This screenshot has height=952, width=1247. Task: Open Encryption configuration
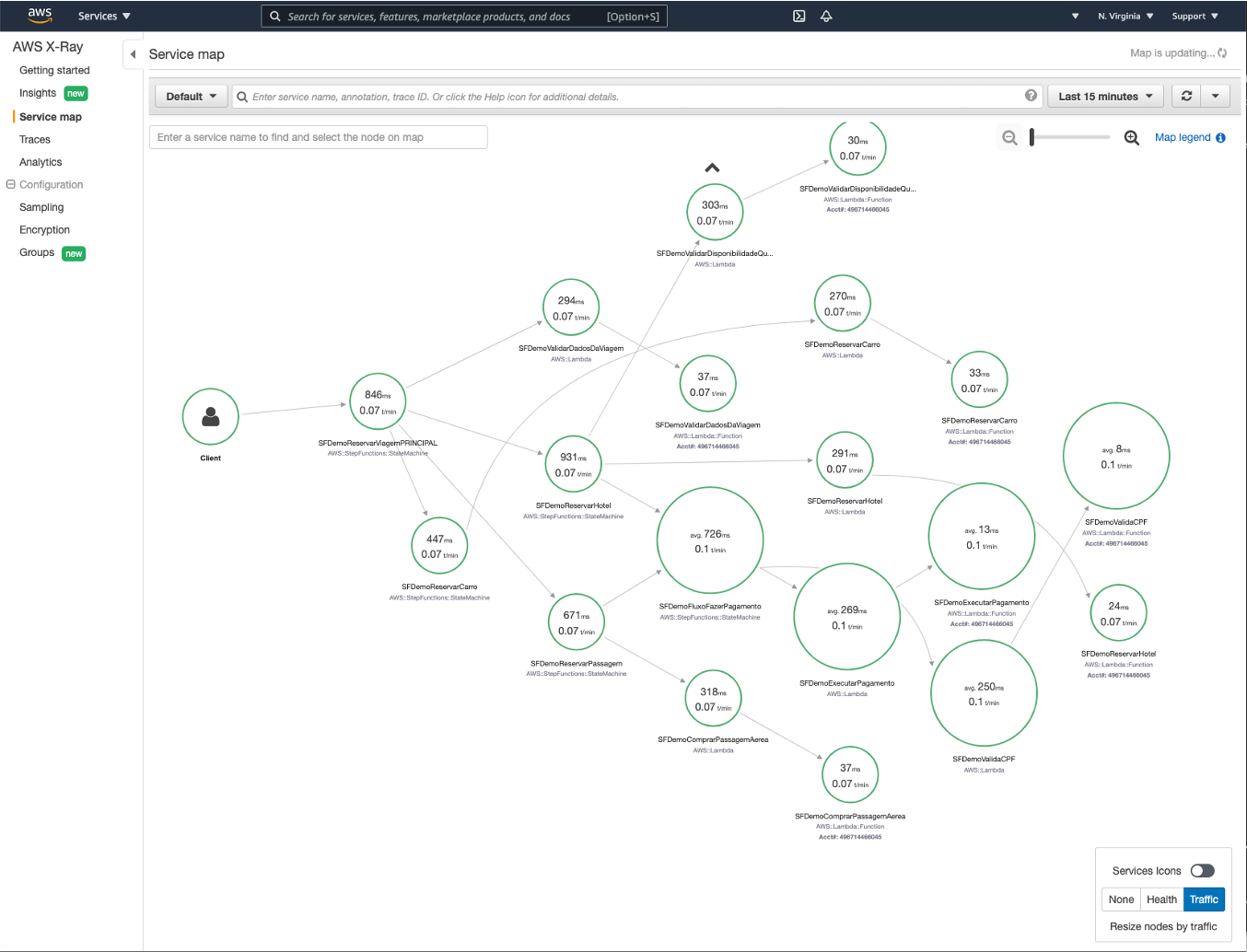[44, 230]
